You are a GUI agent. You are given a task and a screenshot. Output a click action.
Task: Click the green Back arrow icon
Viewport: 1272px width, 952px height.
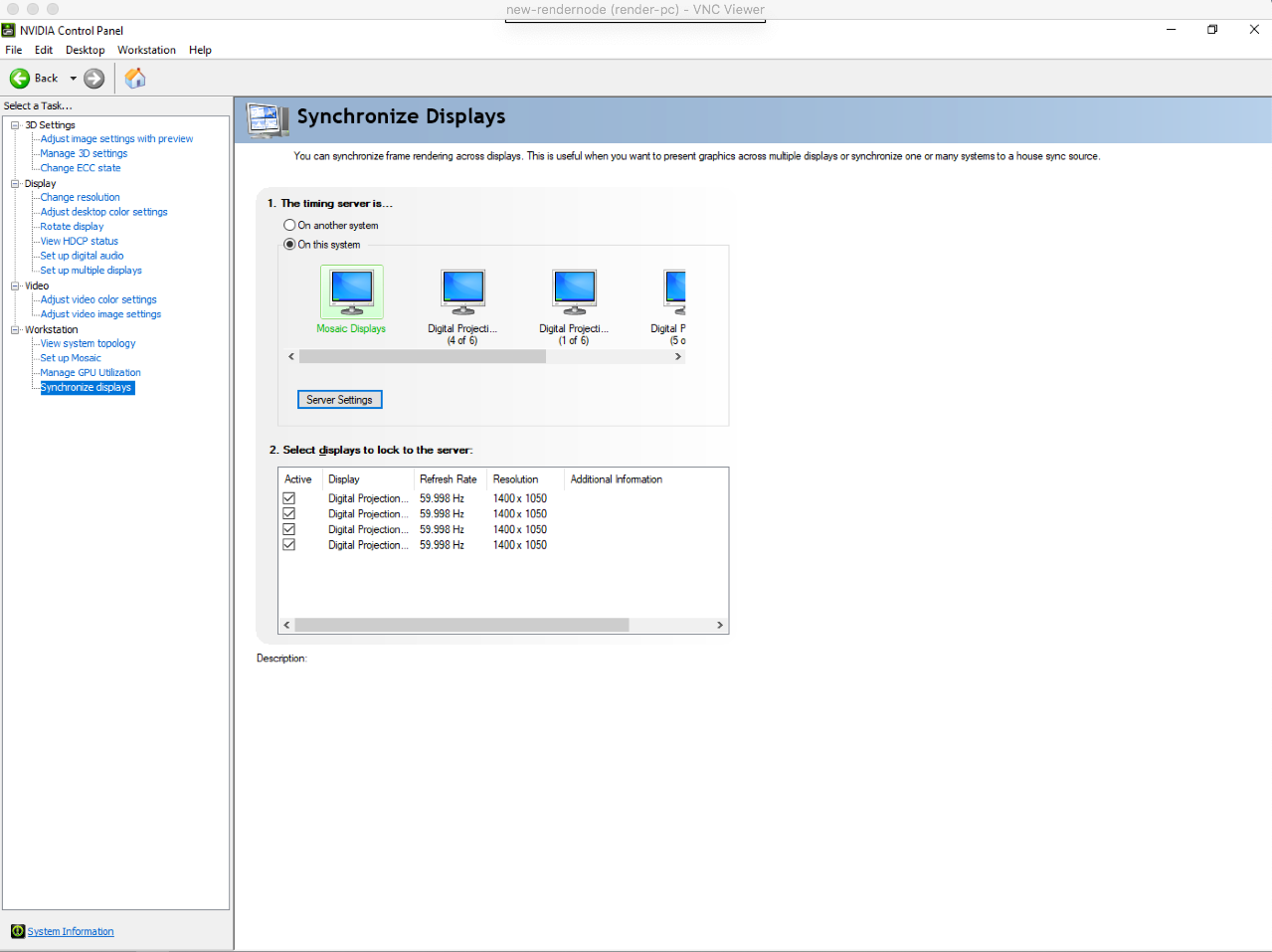(20, 79)
